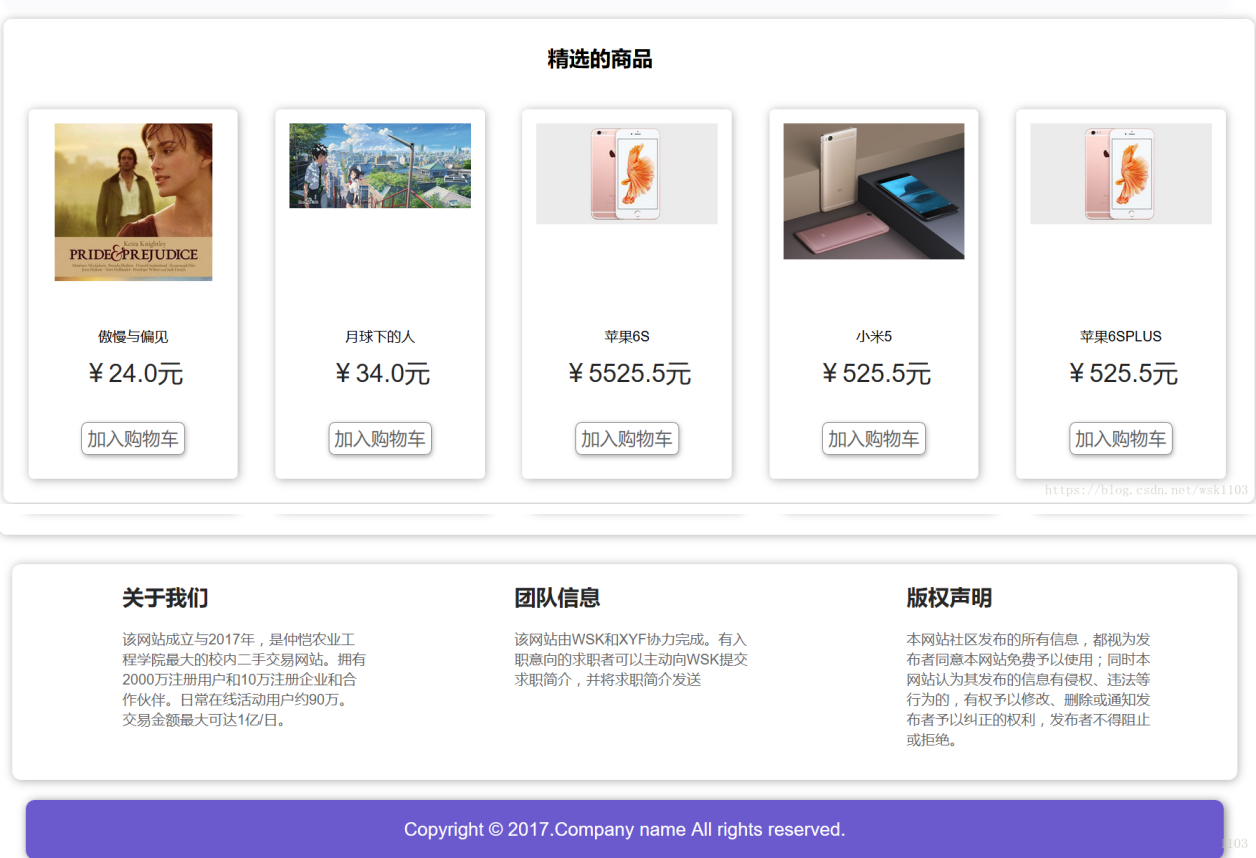Click the 苹果6SPLUS price ￥525.5元
This screenshot has width=1256, height=858.
pos(1122,374)
